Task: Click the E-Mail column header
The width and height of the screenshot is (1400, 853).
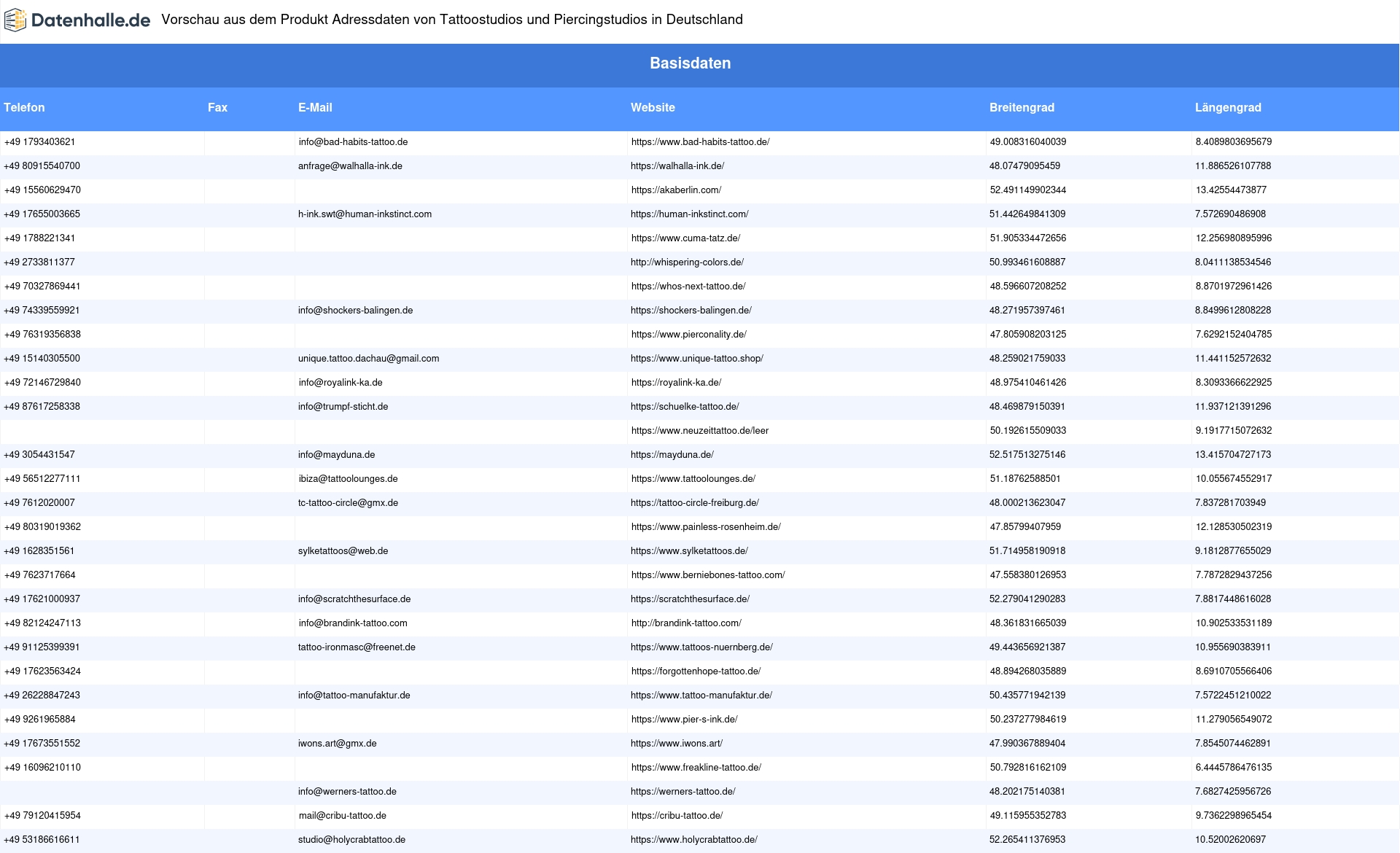Action: click(x=315, y=107)
